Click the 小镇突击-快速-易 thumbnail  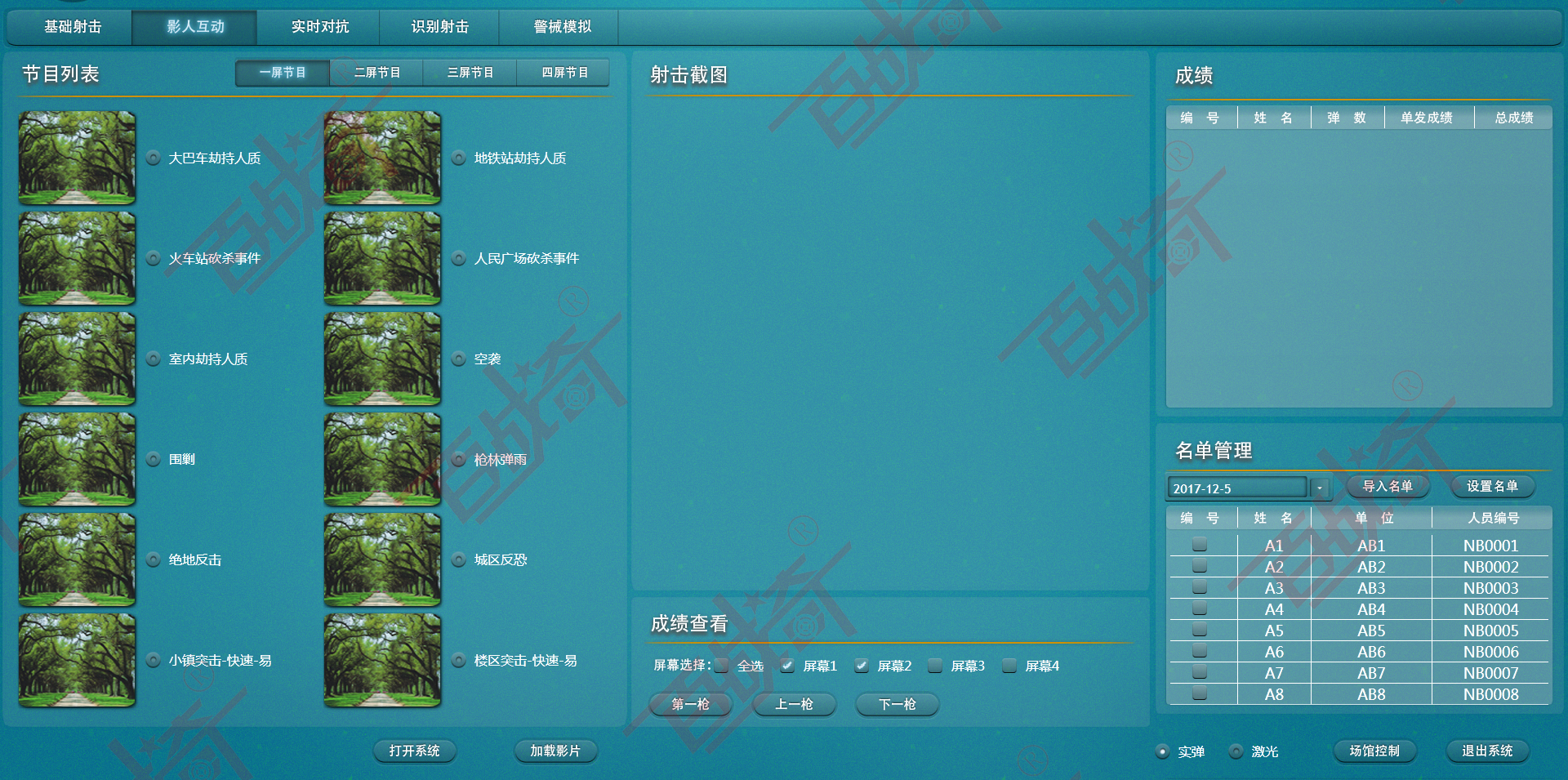pyautogui.click(x=77, y=660)
